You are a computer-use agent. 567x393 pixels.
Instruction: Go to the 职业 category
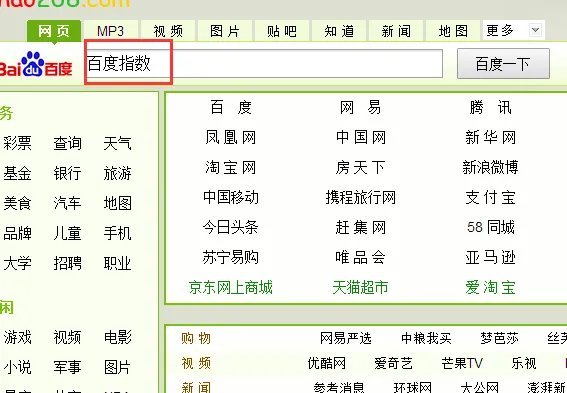click(x=117, y=263)
